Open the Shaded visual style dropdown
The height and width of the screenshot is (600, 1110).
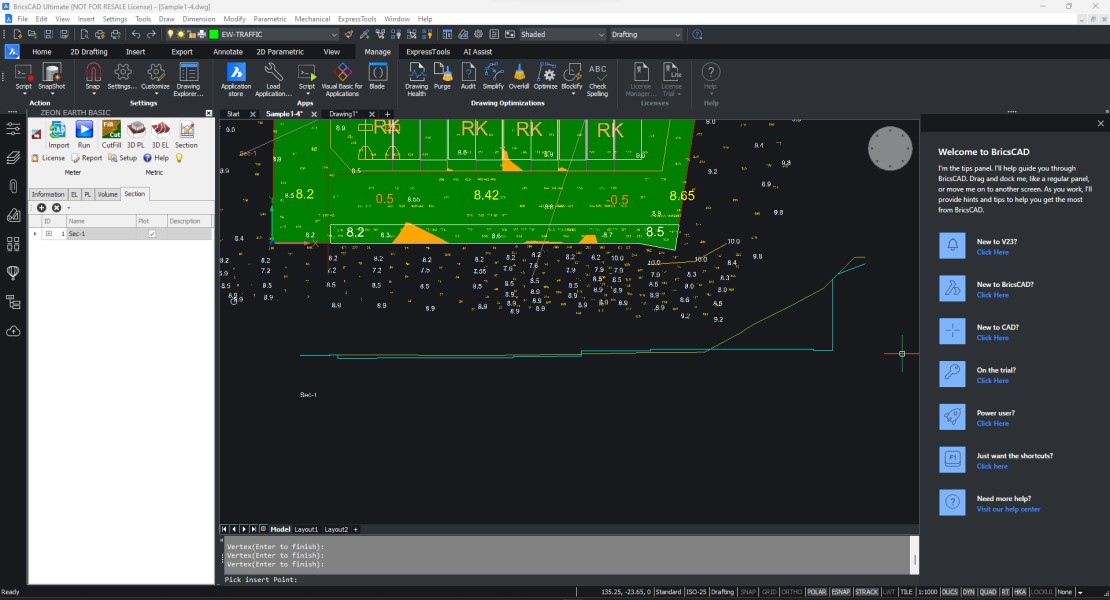(600, 33)
